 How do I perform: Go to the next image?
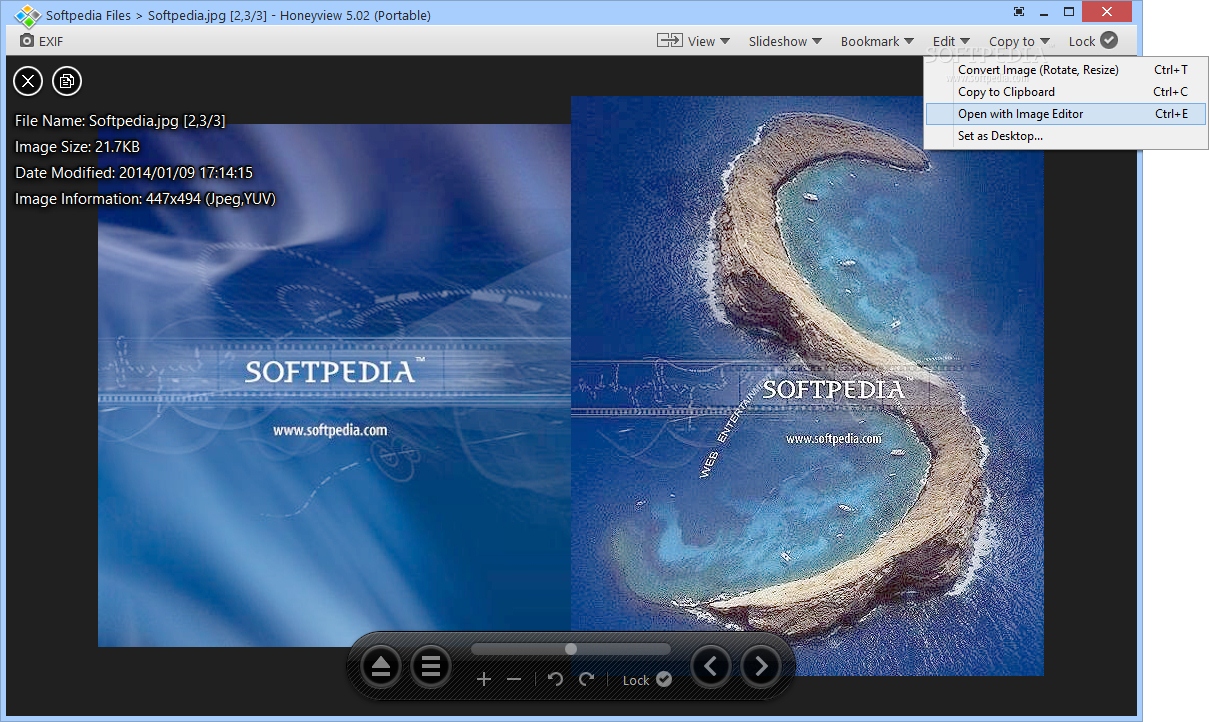[761, 666]
